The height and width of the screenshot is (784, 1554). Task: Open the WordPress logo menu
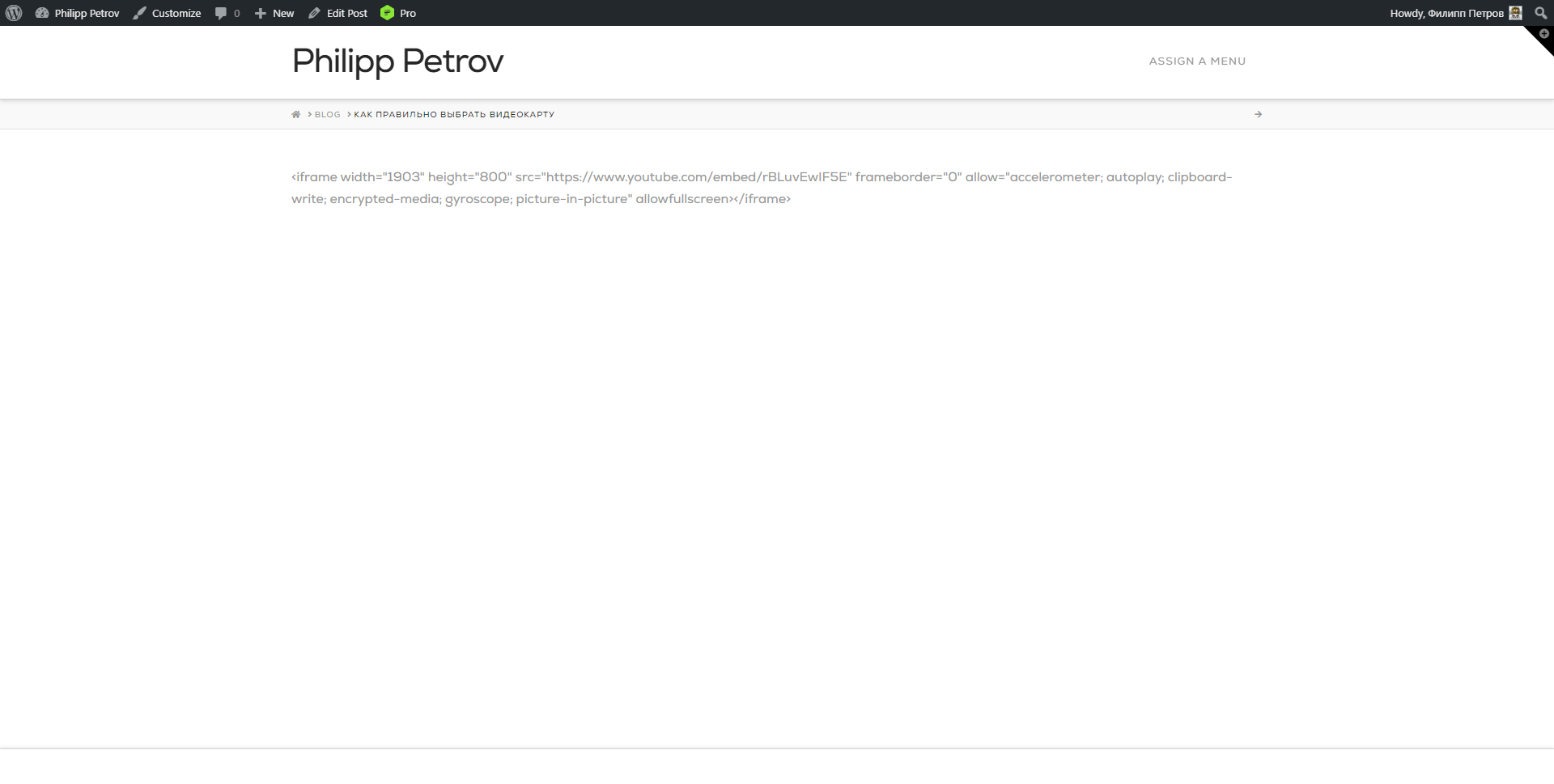click(14, 13)
